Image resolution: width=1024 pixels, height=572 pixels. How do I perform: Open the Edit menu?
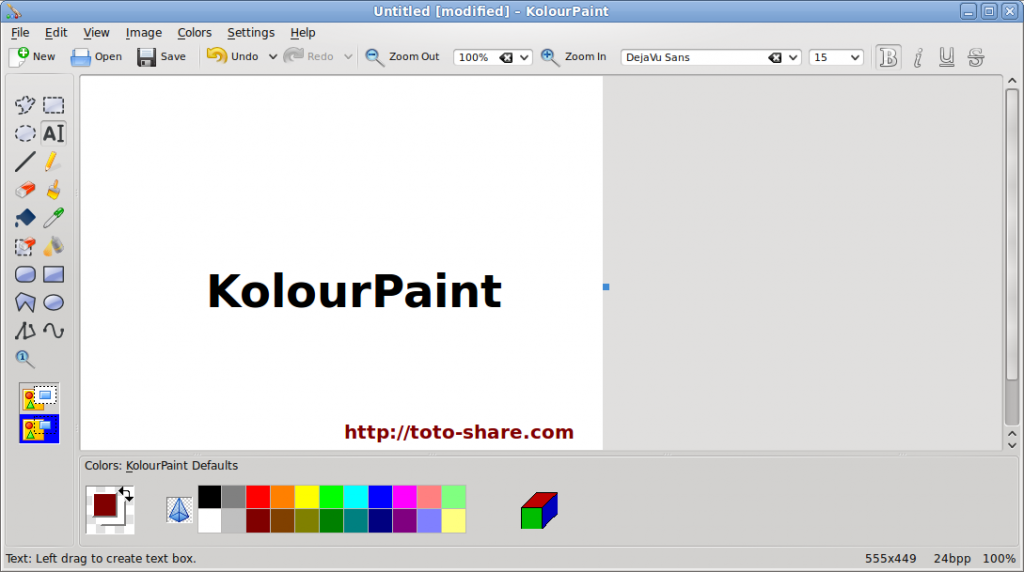click(x=56, y=33)
